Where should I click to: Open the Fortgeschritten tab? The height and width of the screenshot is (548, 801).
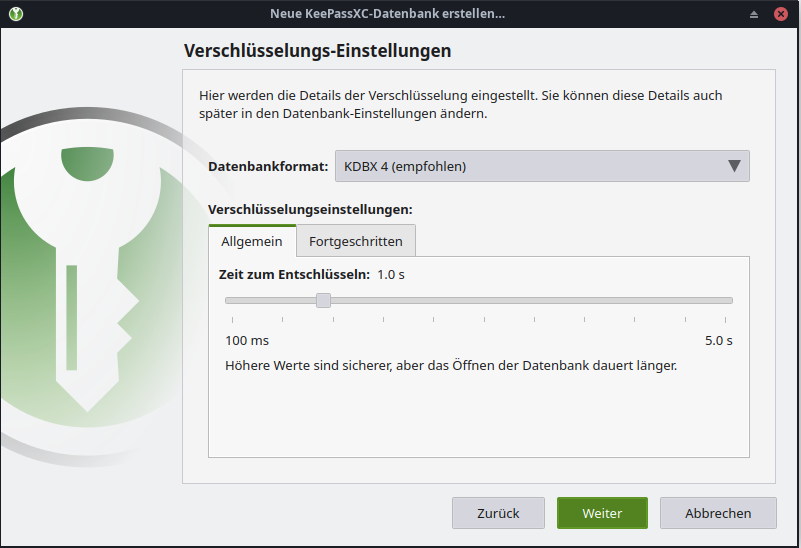[356, 241]
